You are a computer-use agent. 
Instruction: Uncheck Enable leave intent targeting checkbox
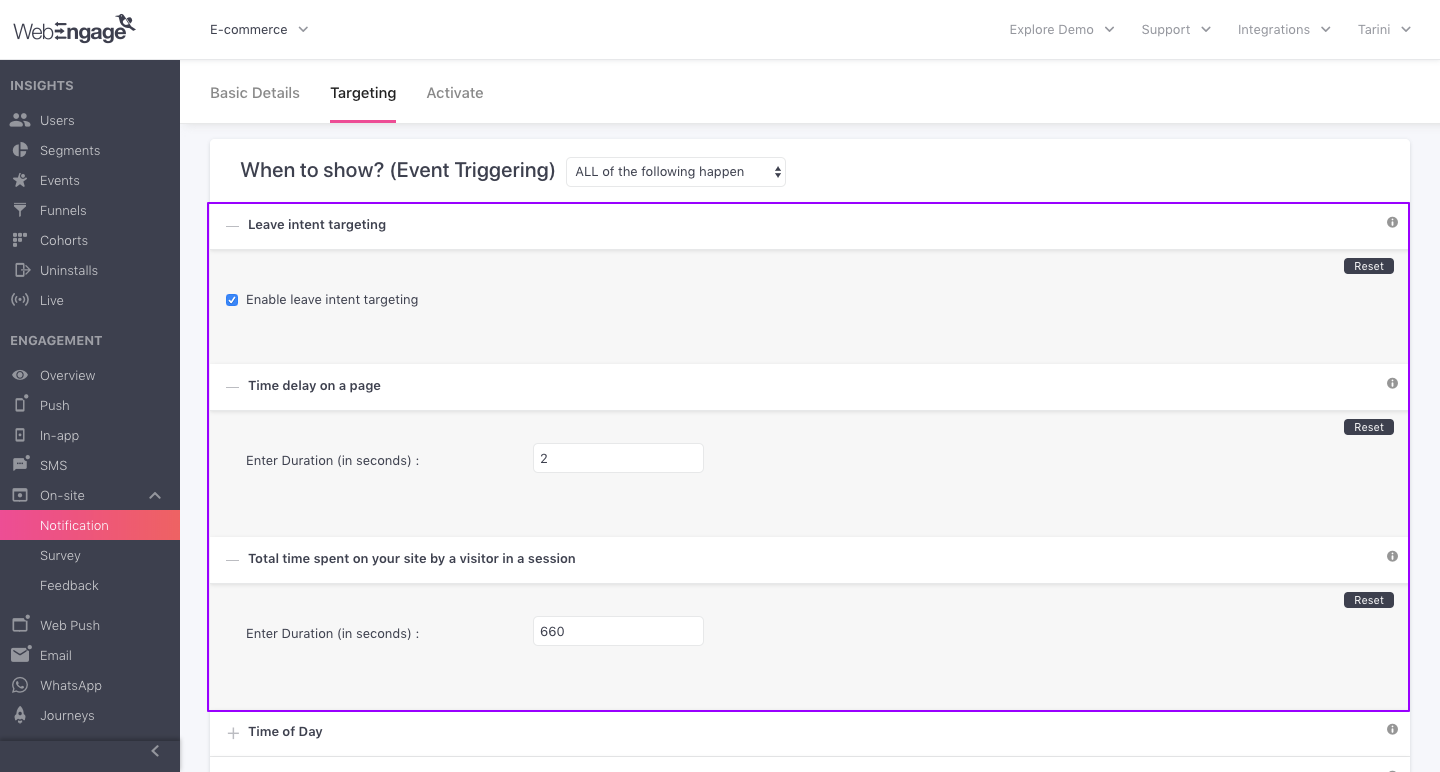(x=232, y=300)
